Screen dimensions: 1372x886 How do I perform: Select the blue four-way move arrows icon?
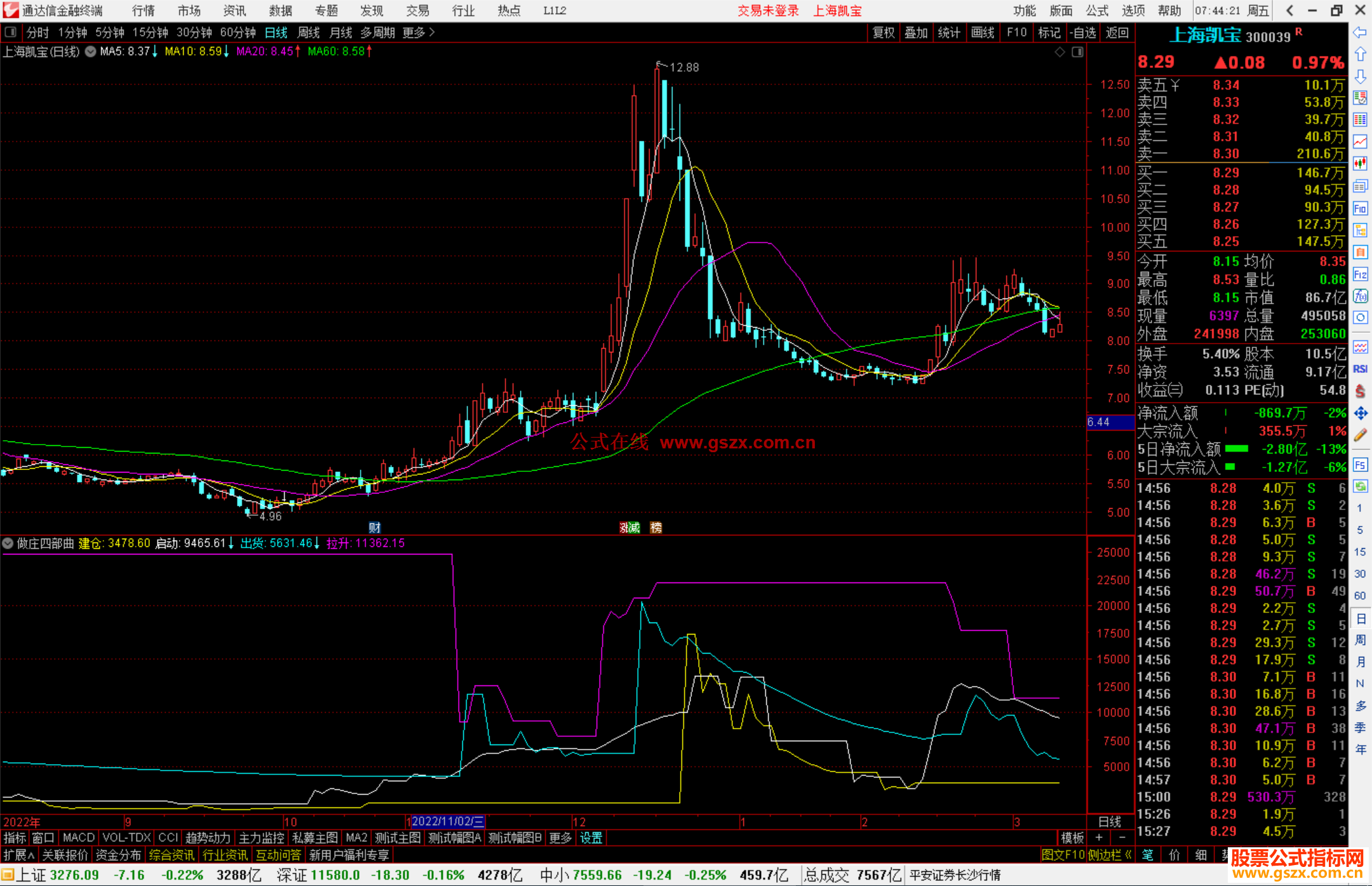[x=1360, y=413]
